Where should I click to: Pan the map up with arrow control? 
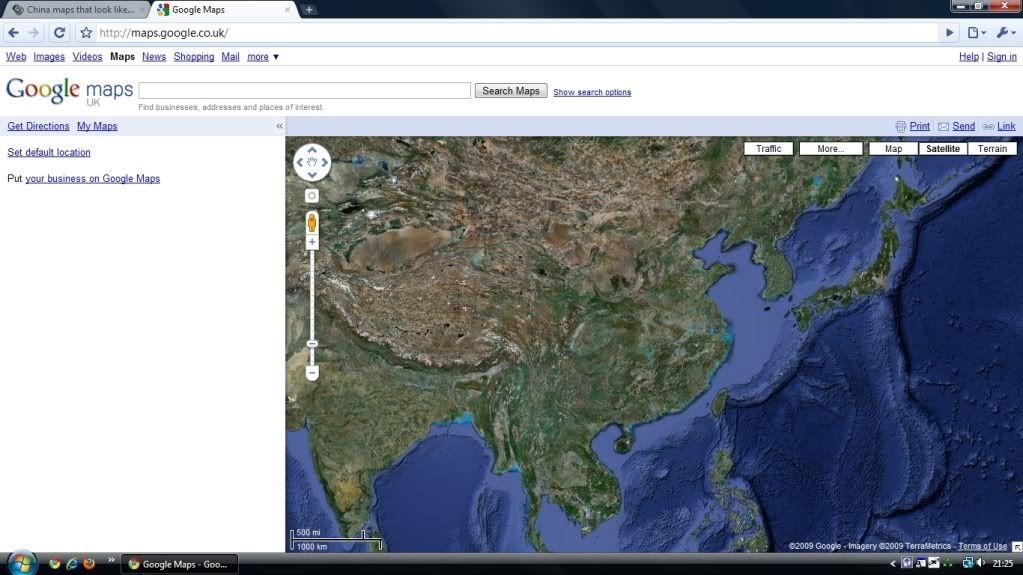312,149
